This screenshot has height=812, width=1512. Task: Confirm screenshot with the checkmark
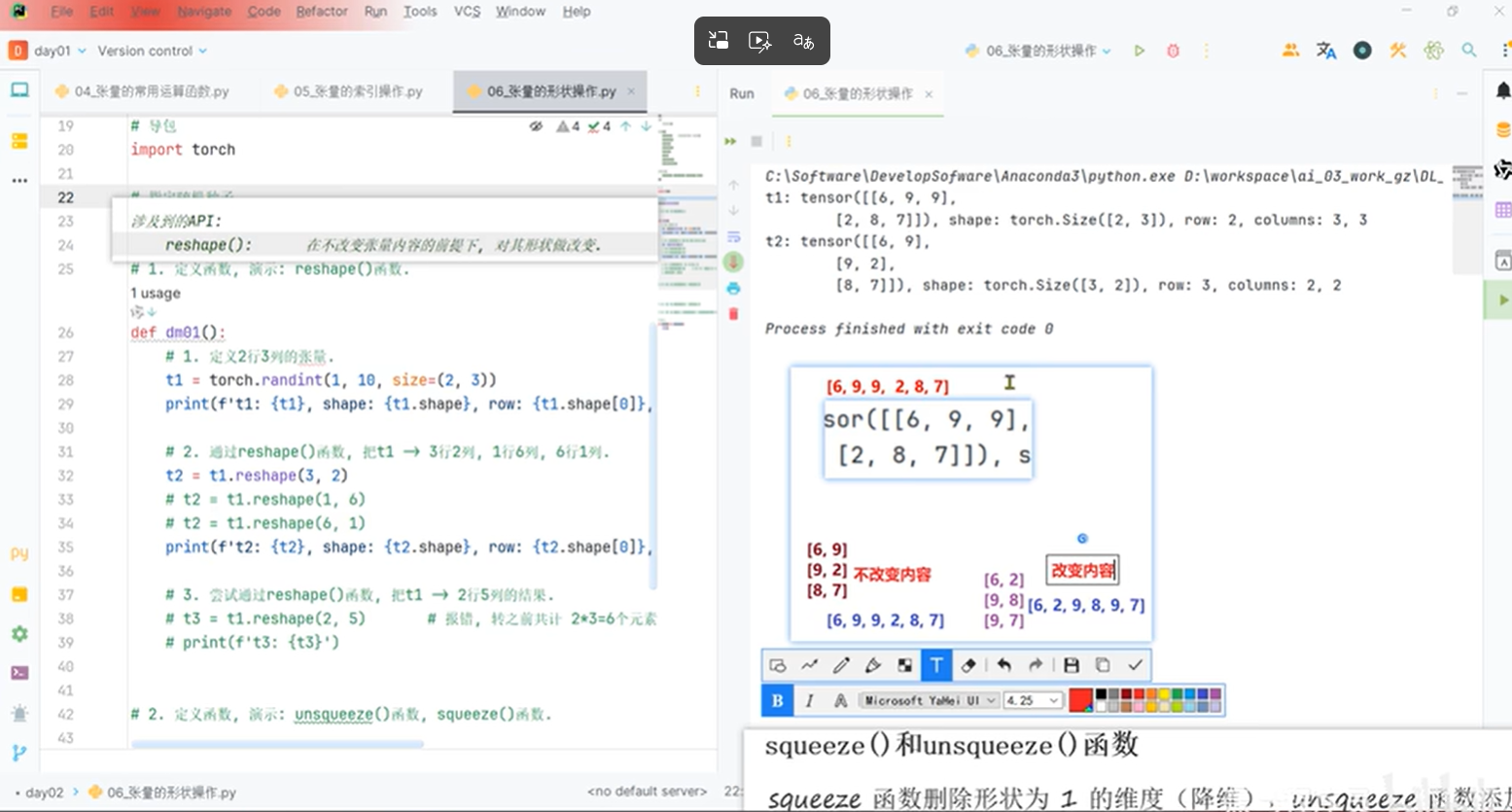[x=1135, y=665]
